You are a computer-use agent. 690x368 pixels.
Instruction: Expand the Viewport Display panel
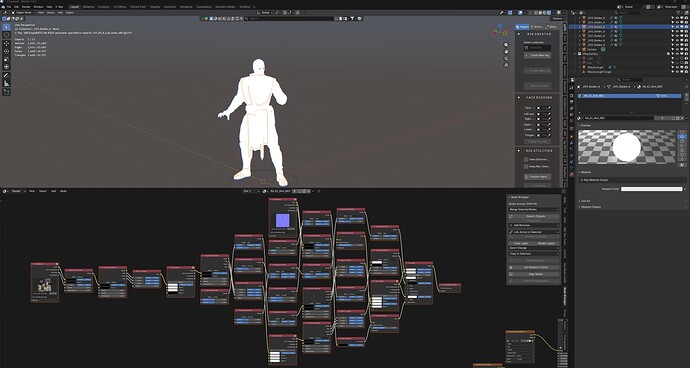coord(591,206)
